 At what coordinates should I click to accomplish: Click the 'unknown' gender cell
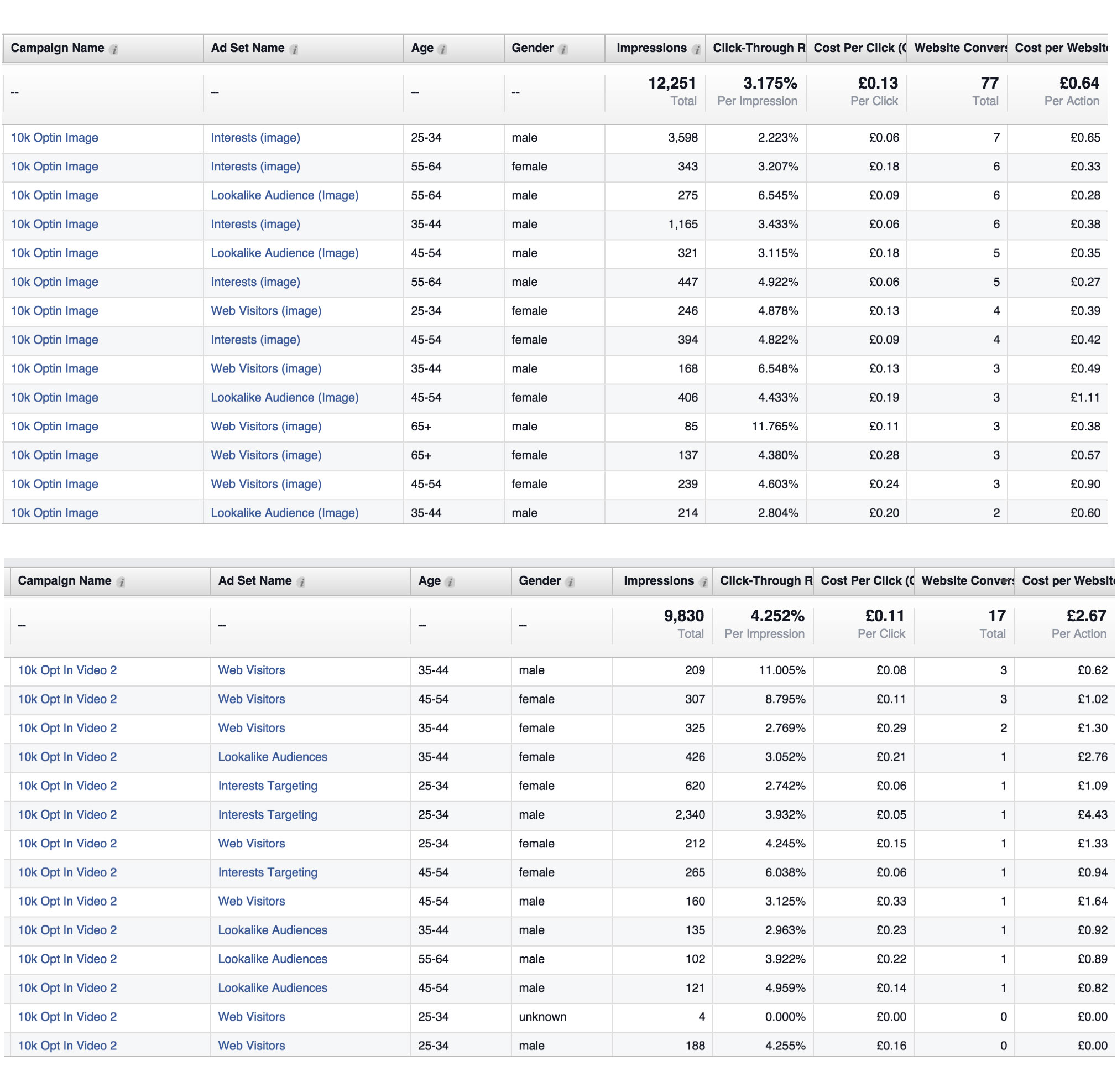point(542,1017)
